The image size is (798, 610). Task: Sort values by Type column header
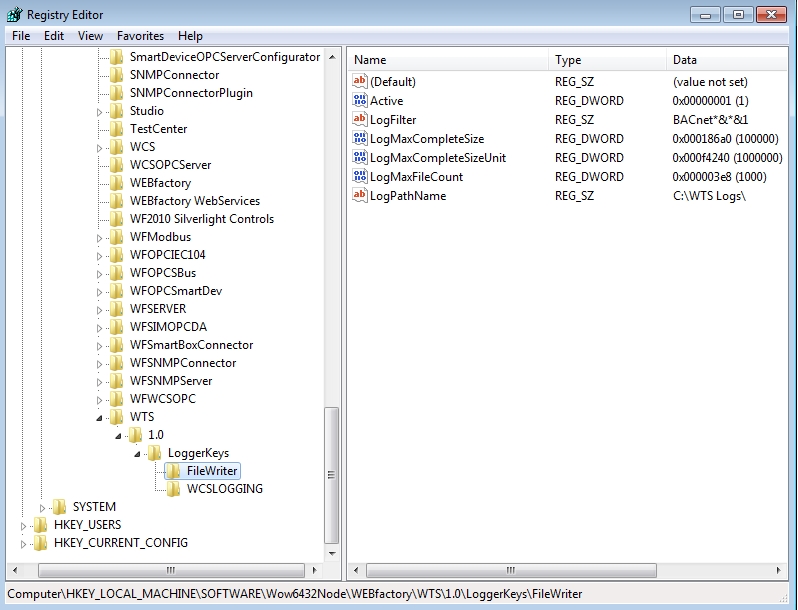608,60
